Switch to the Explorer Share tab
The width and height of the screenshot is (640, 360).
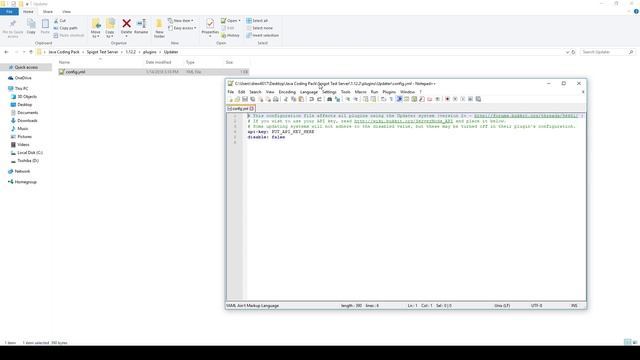click(x=48, y=11)
